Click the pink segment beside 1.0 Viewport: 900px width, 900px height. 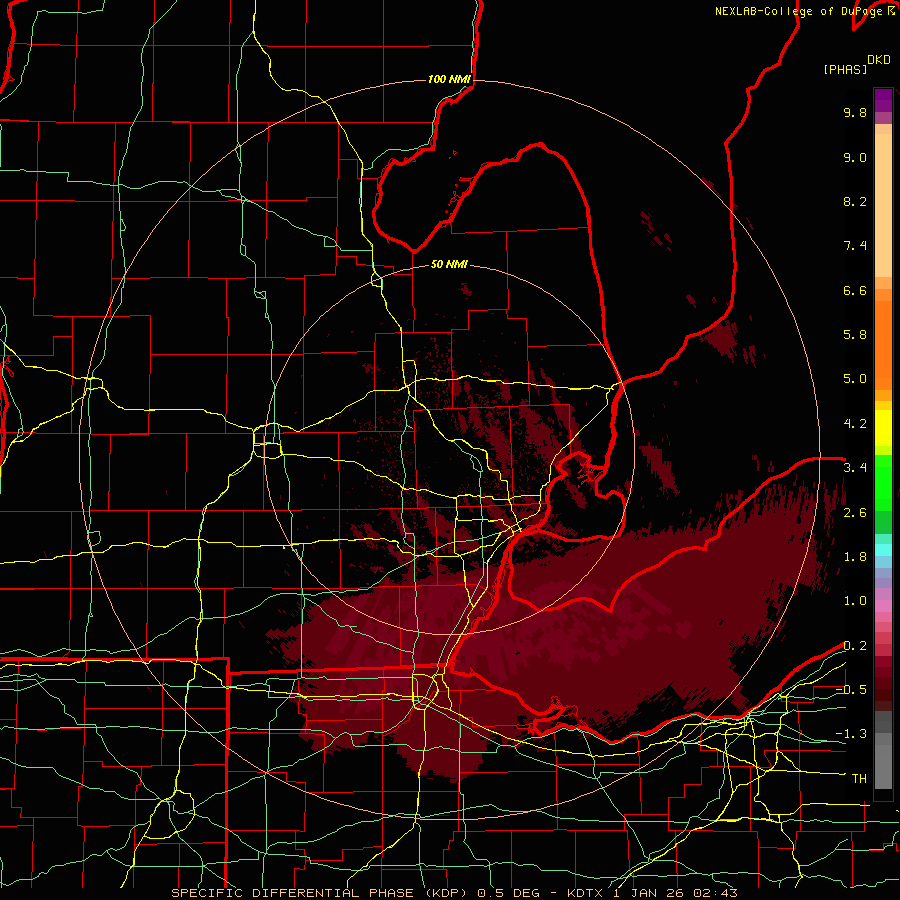click(883, 606)
